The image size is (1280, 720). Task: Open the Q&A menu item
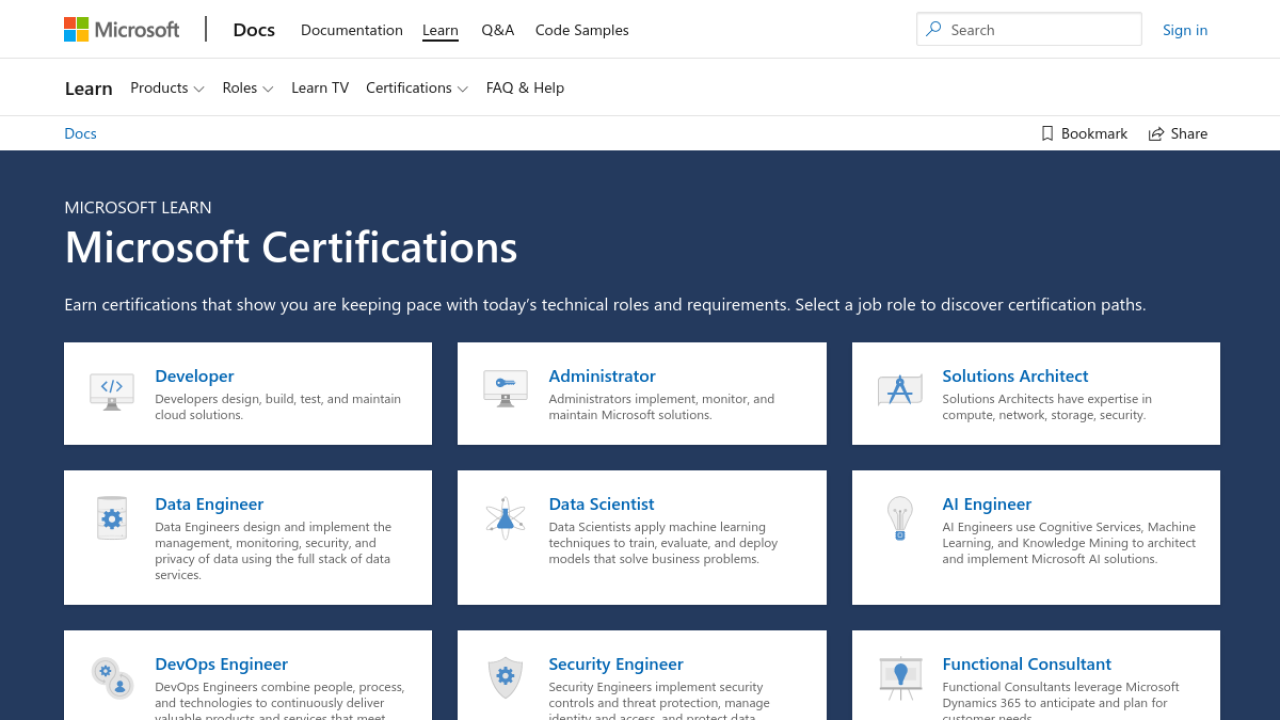498,30
